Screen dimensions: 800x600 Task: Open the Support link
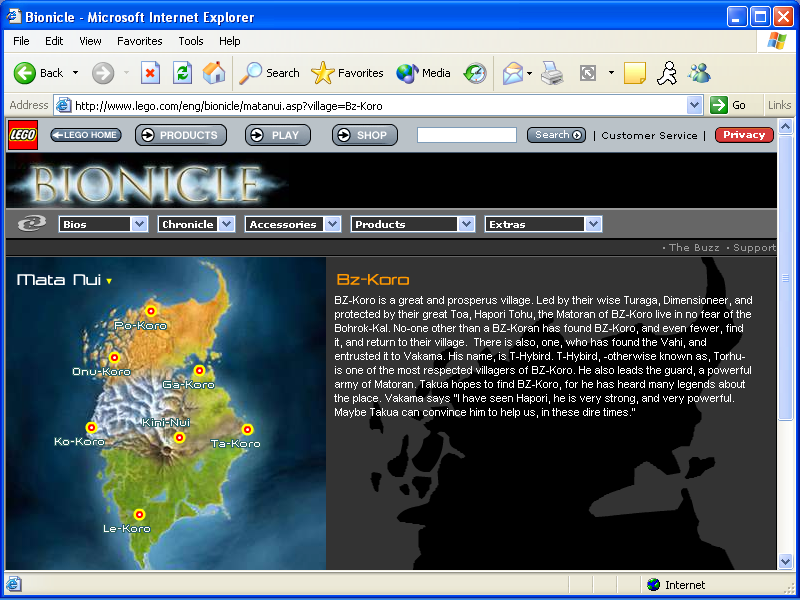point(754,247)
